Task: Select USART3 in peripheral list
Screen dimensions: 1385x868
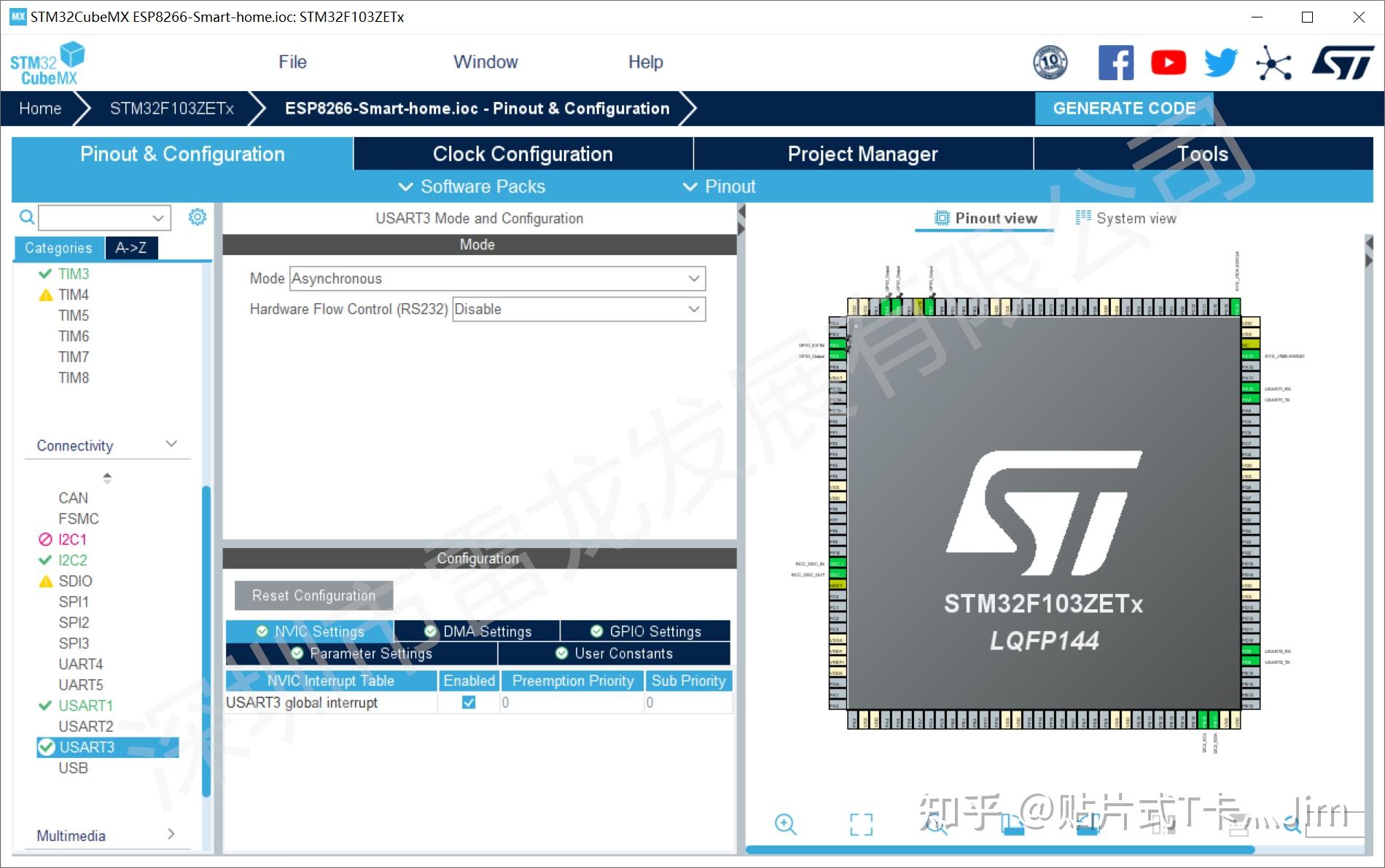Action: point(107,747)
